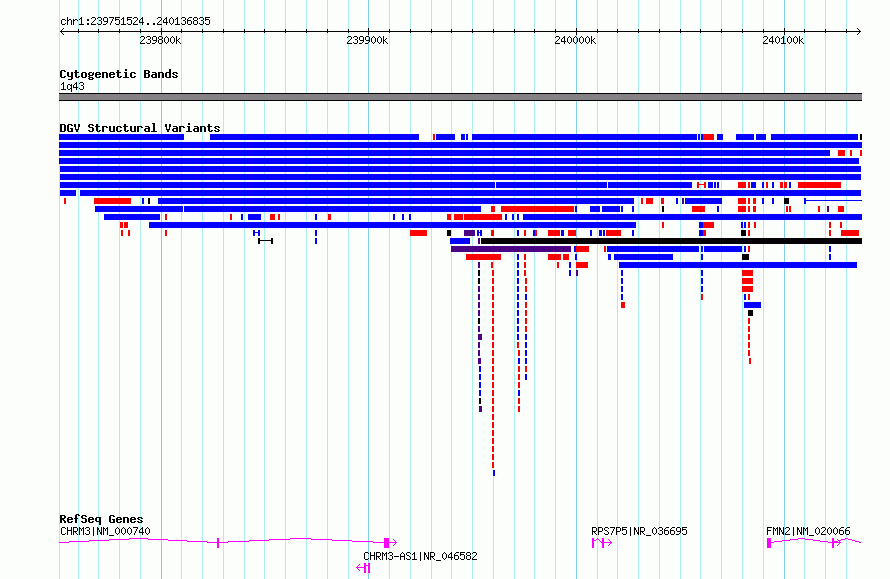Click the 239800k ruler label
This screenshot has height=579, width=890.
160,40
